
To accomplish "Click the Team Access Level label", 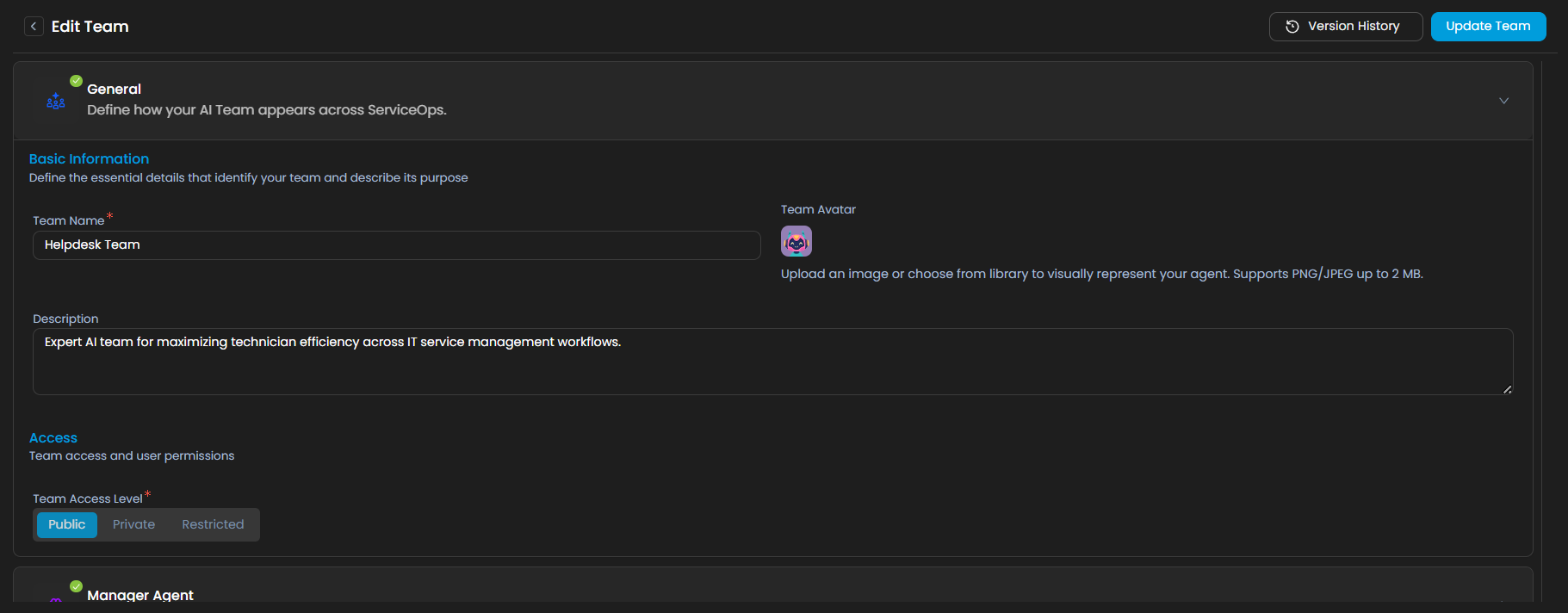I will pos(88,499).
